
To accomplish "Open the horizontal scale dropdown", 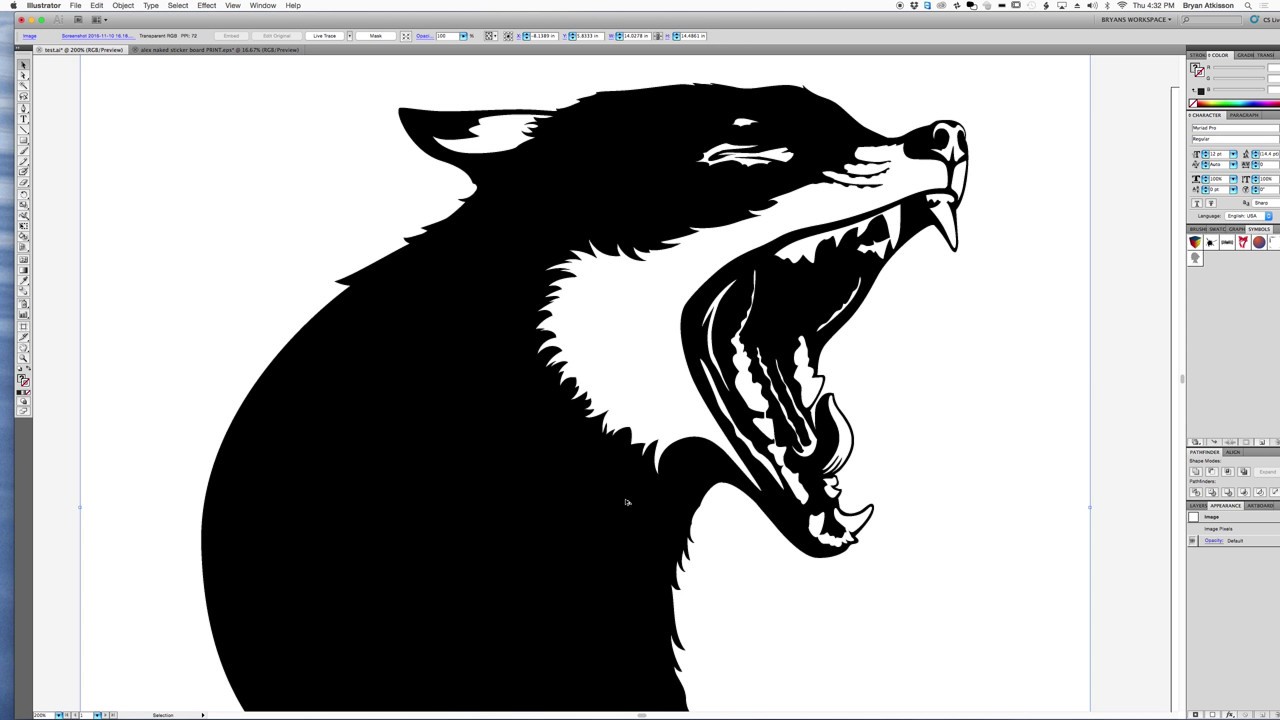I will tap(1233, 179).
